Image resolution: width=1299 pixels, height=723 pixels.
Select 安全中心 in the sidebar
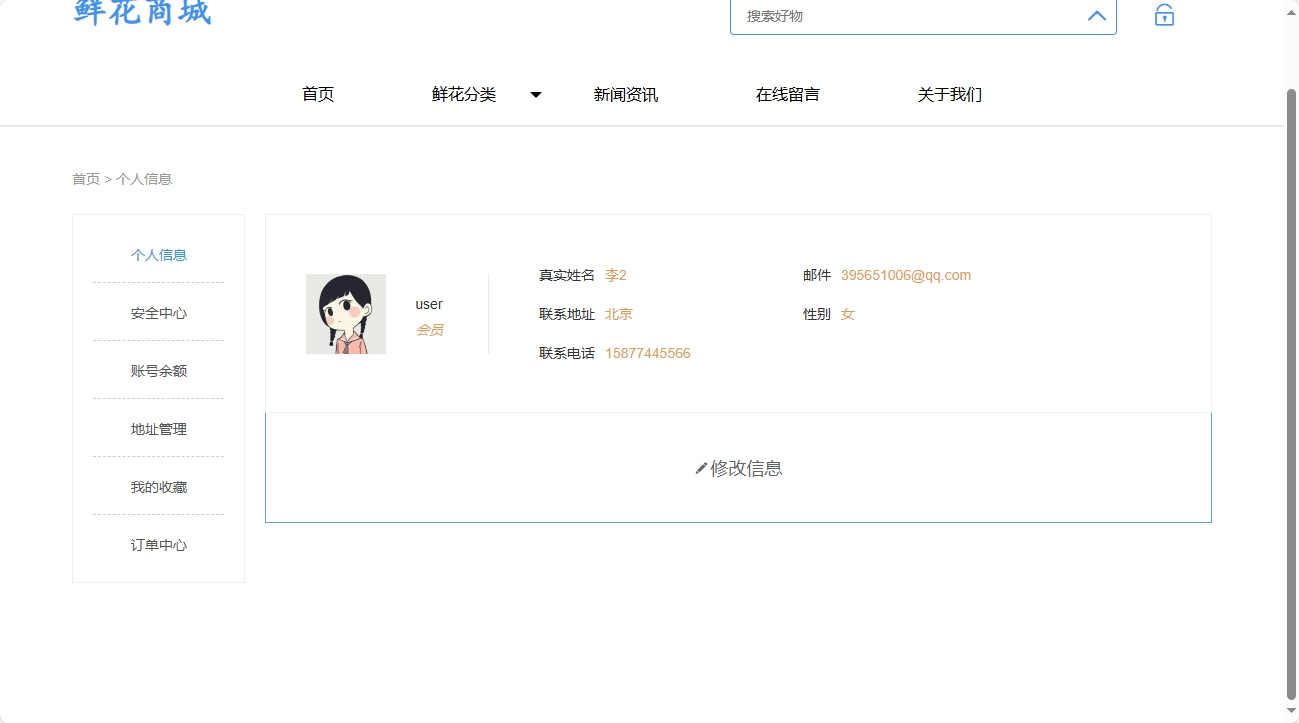158,312
